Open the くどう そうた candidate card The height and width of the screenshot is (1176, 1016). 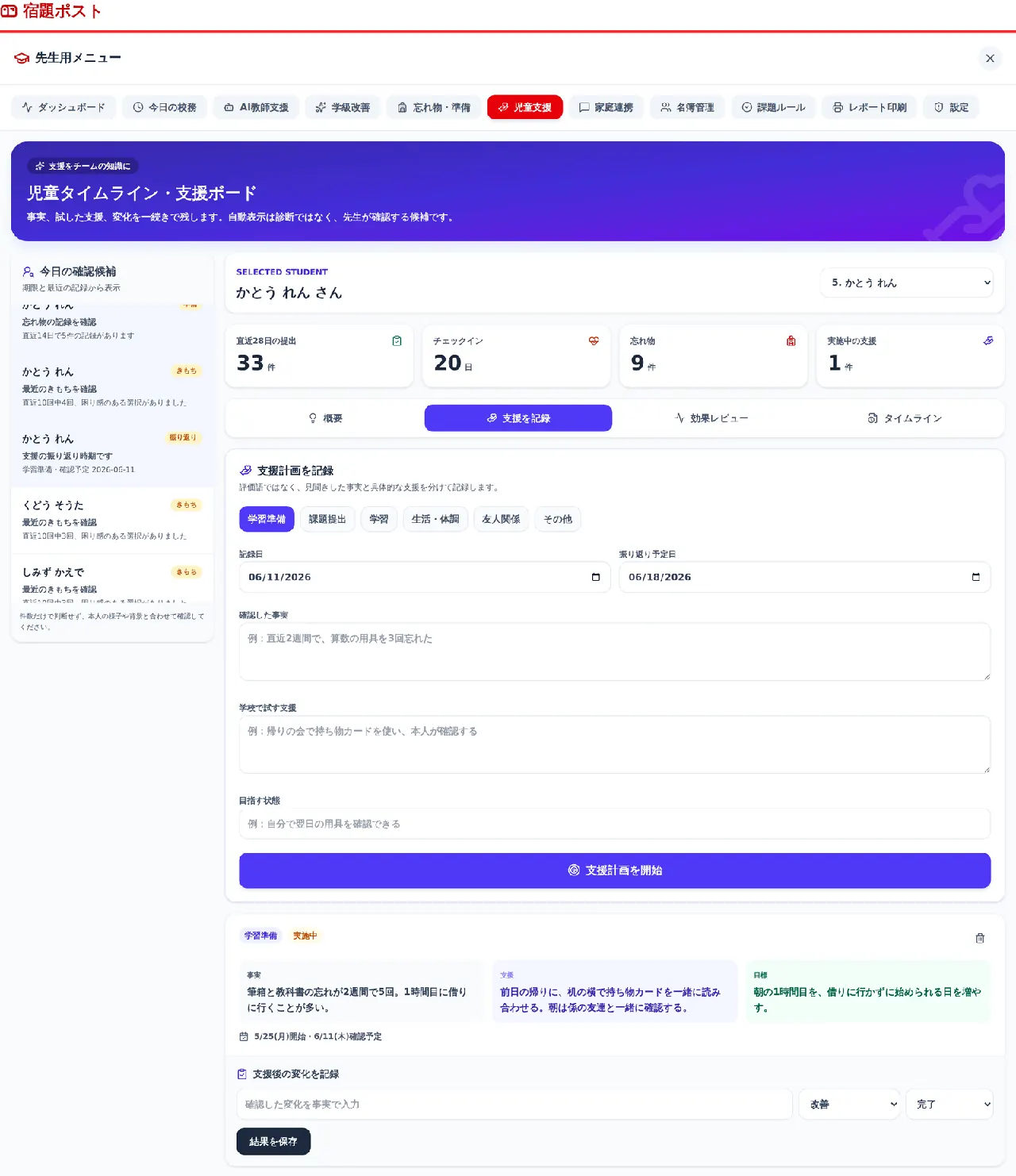[x=112, y=520]
